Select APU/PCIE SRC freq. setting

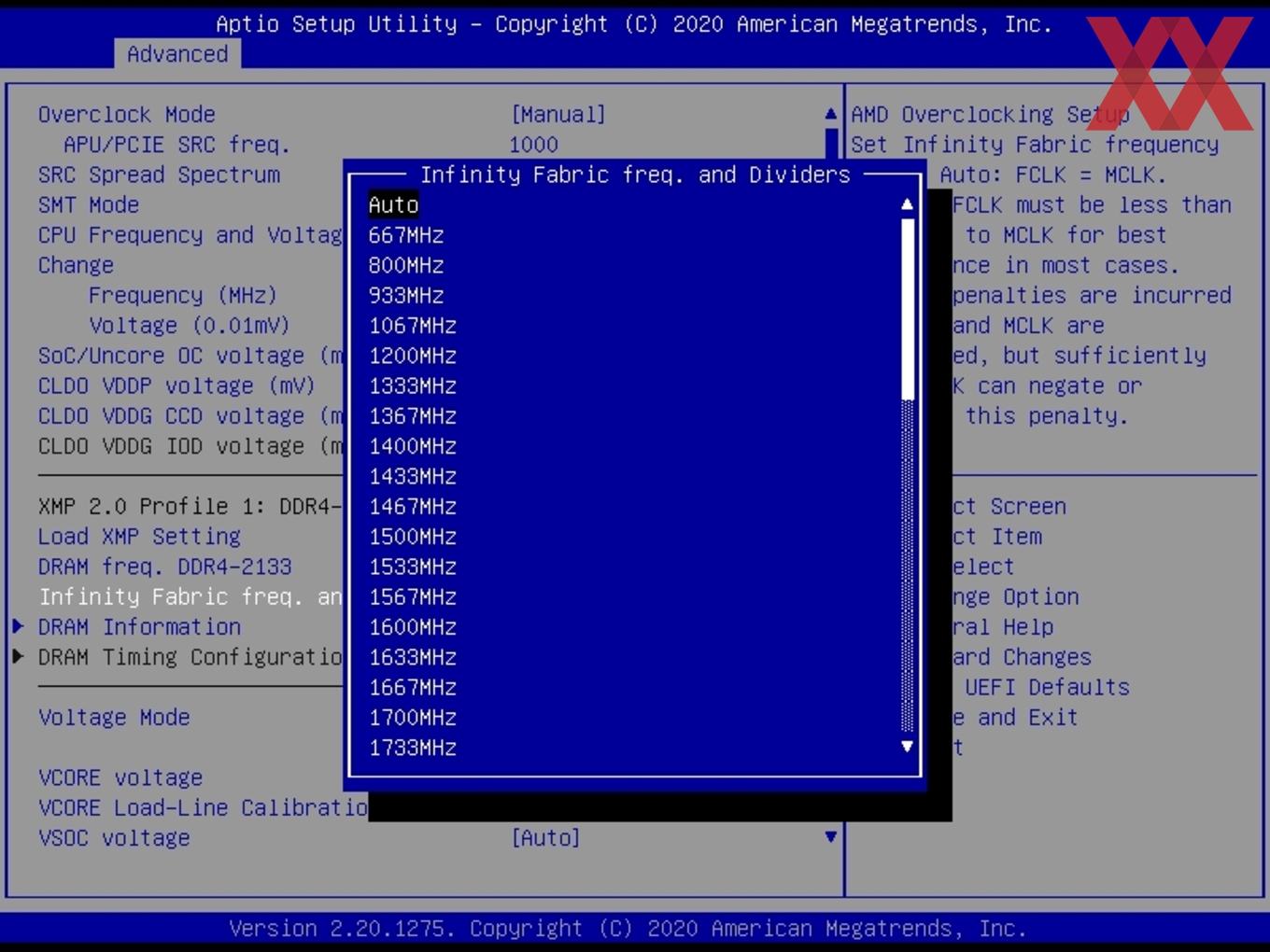176,145
